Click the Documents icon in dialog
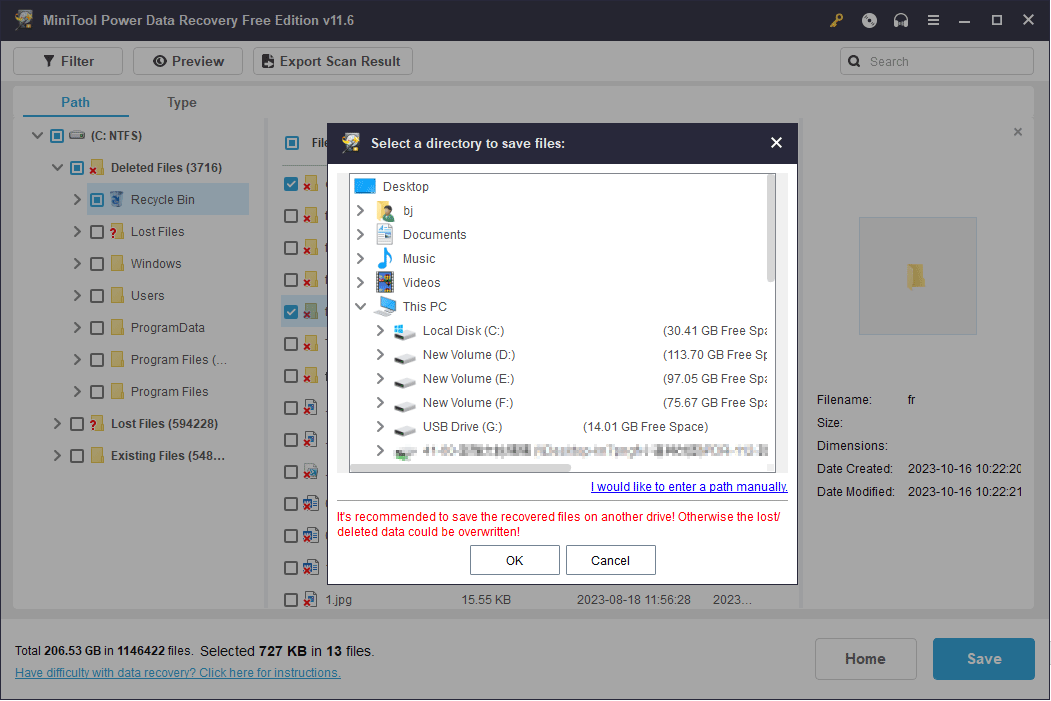1051x701 pixels. (385, 235)
